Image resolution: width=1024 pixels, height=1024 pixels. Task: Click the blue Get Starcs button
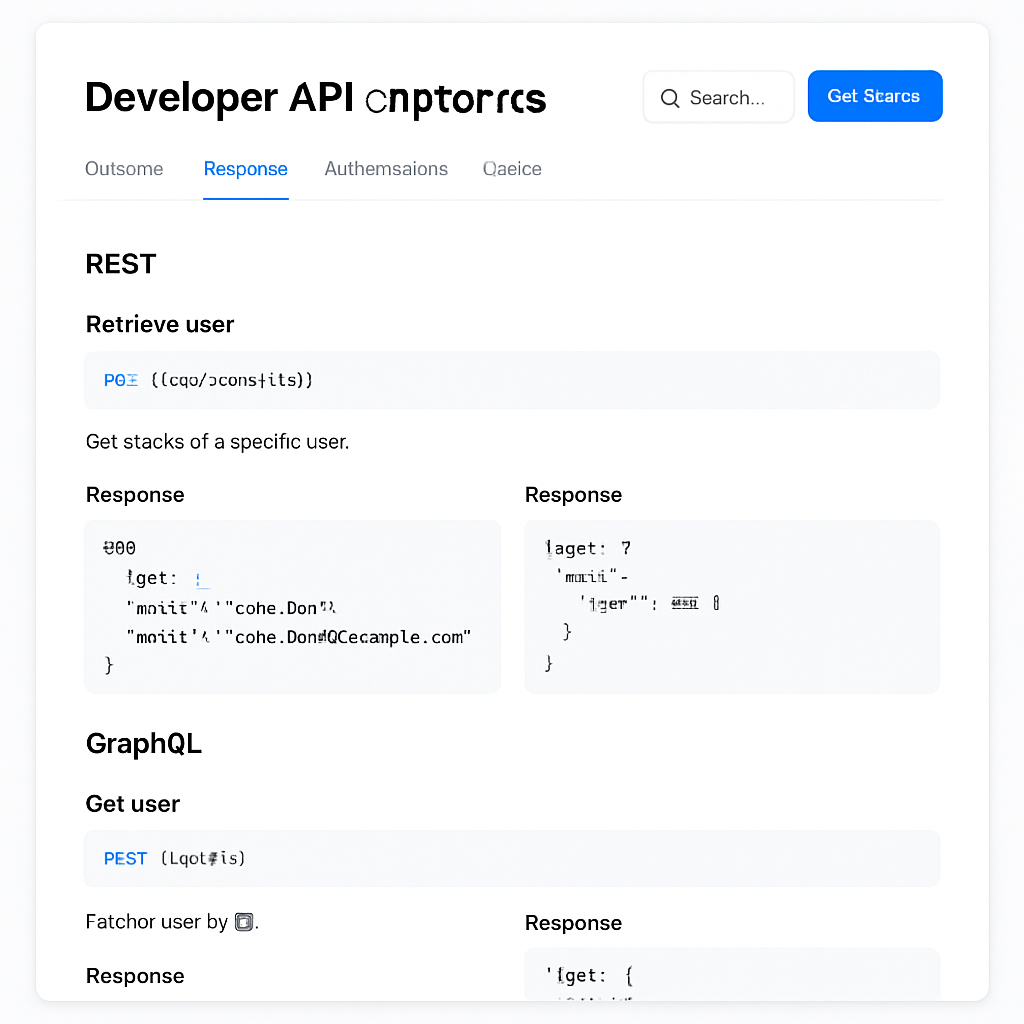click(x=874, y=96)
